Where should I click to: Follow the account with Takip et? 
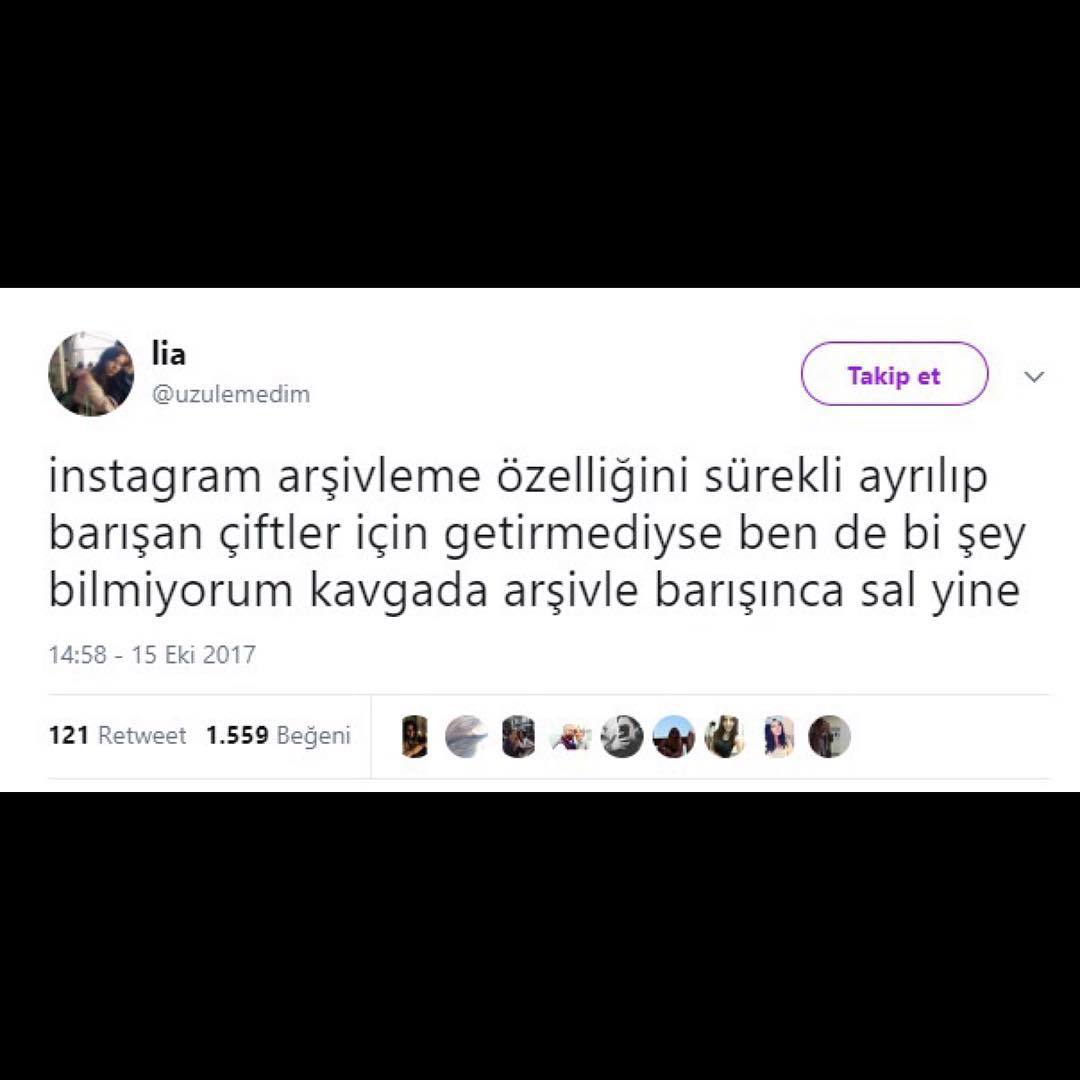tap(894, 374)
